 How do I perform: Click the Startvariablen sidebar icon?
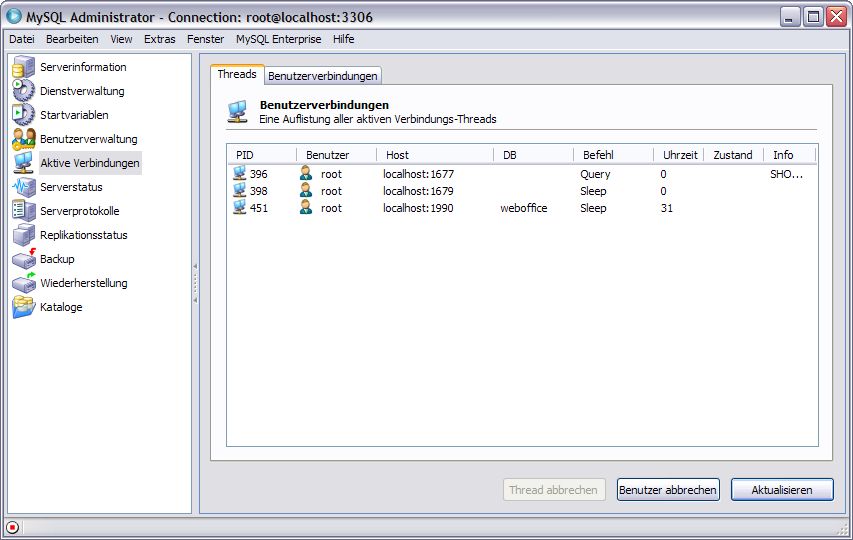click(23, 115)
